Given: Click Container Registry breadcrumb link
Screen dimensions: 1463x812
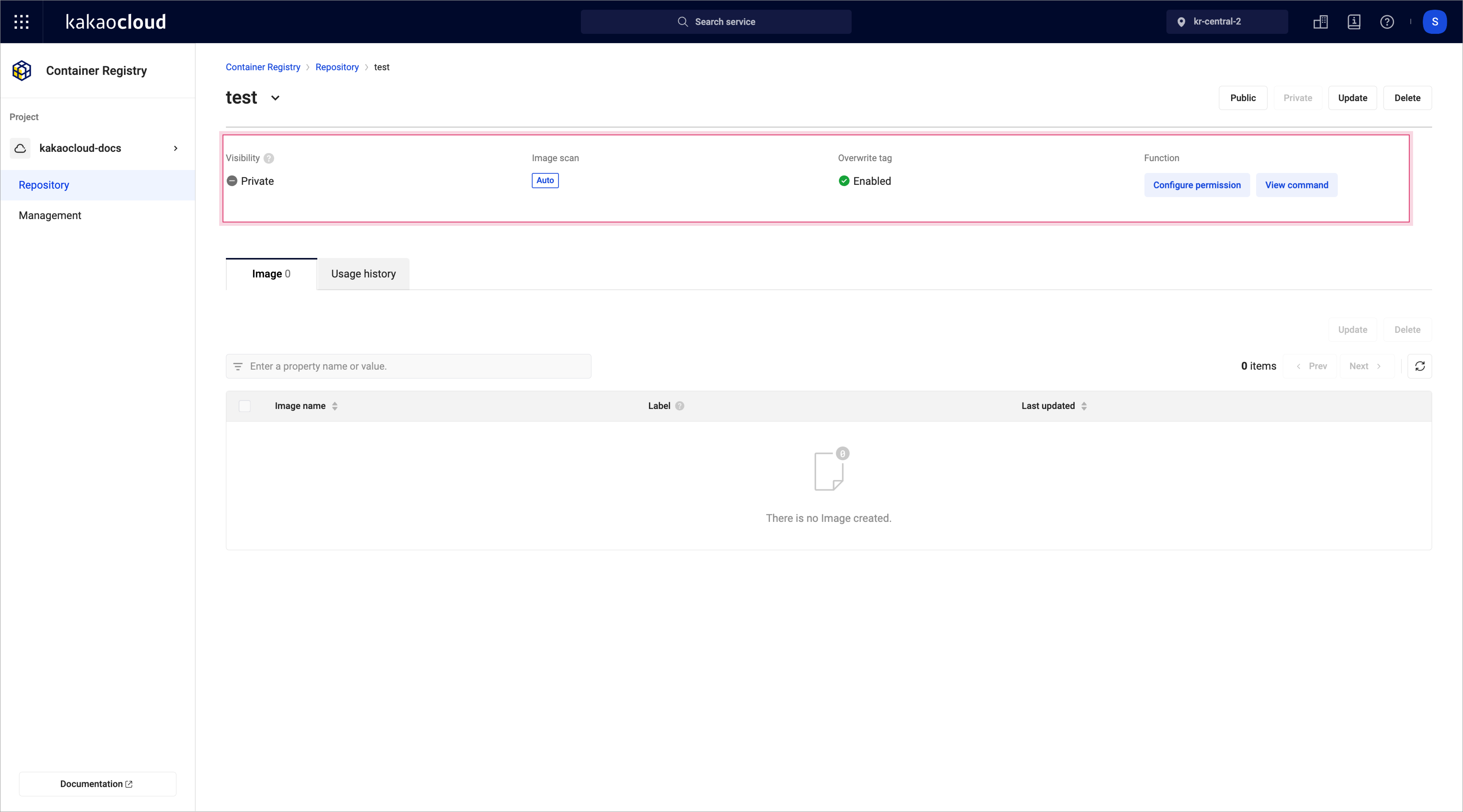Looking at the screenshot, I should (x=263, y=67).
